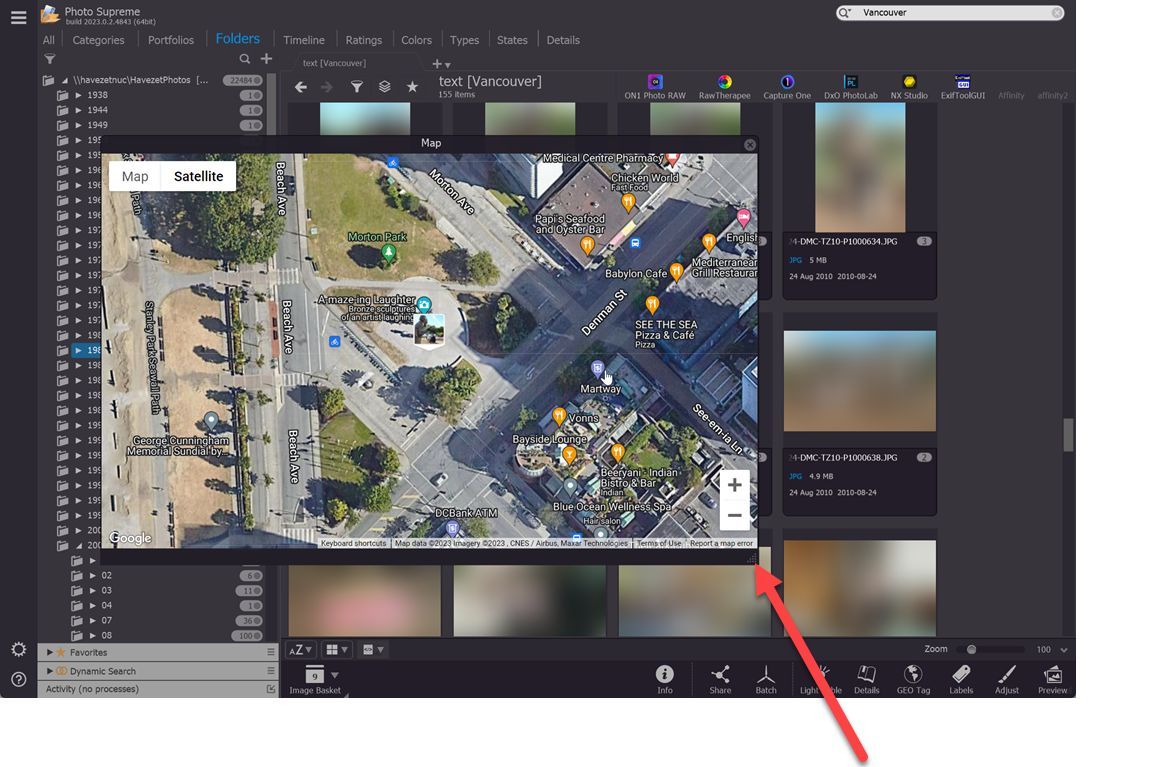Open the Info panel

pos(664,679)
